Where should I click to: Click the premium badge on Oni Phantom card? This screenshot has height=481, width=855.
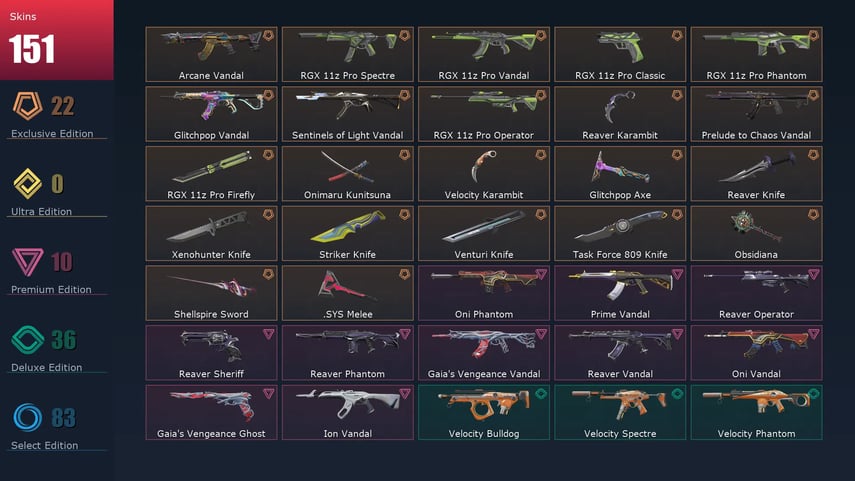tap(541, 274)
